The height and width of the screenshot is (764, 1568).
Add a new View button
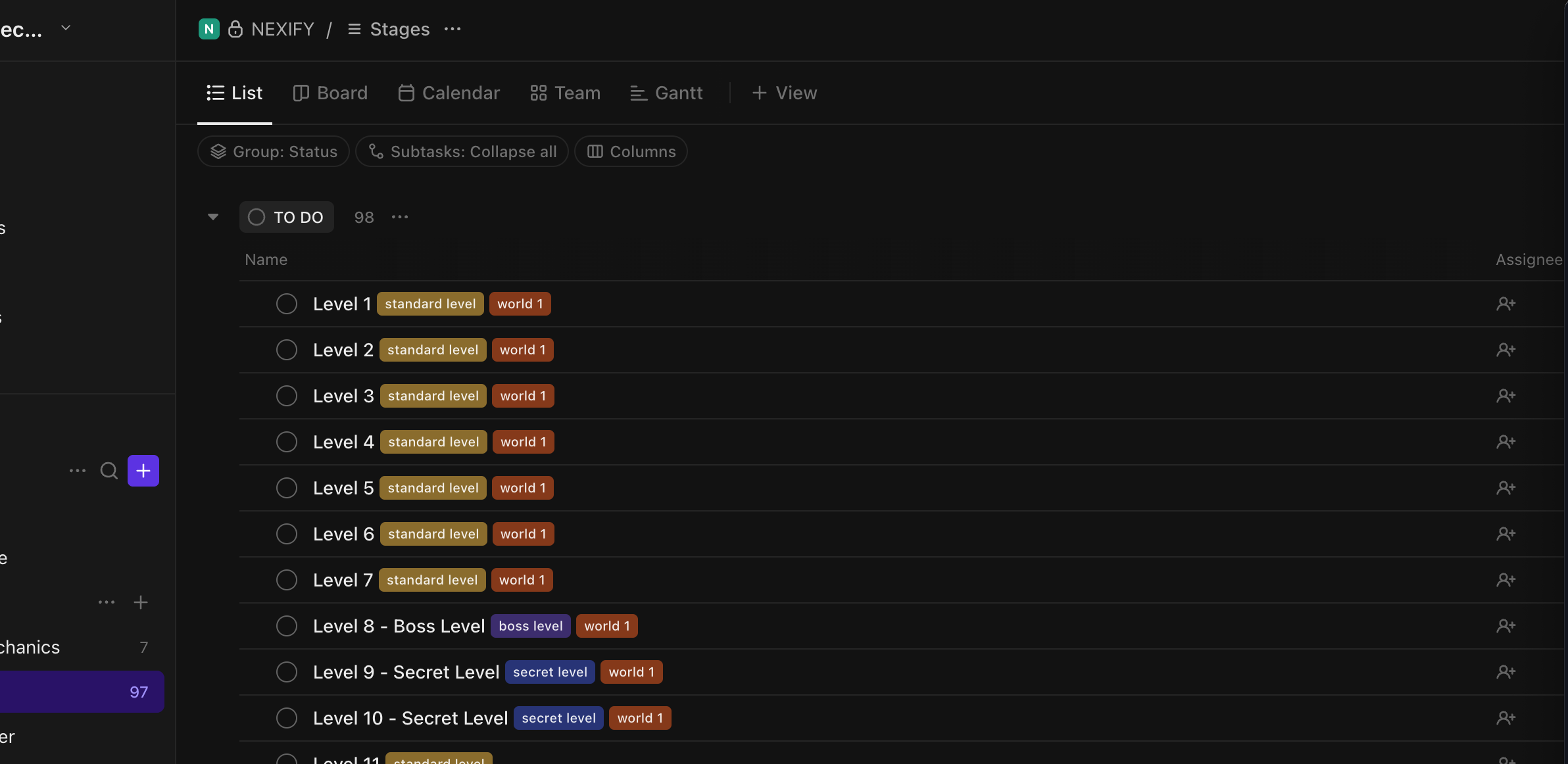784,93
